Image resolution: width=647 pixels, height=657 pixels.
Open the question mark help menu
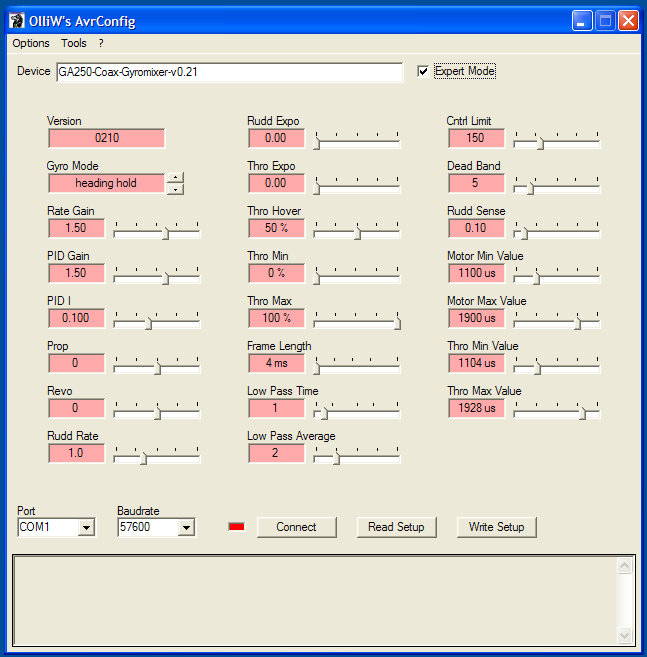click(x=101, y=43)
